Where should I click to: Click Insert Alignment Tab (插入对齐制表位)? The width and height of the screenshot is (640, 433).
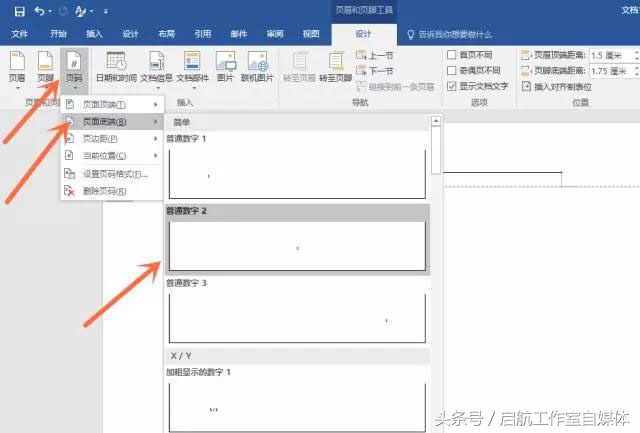pyautogui.click(x=557, y=87)
